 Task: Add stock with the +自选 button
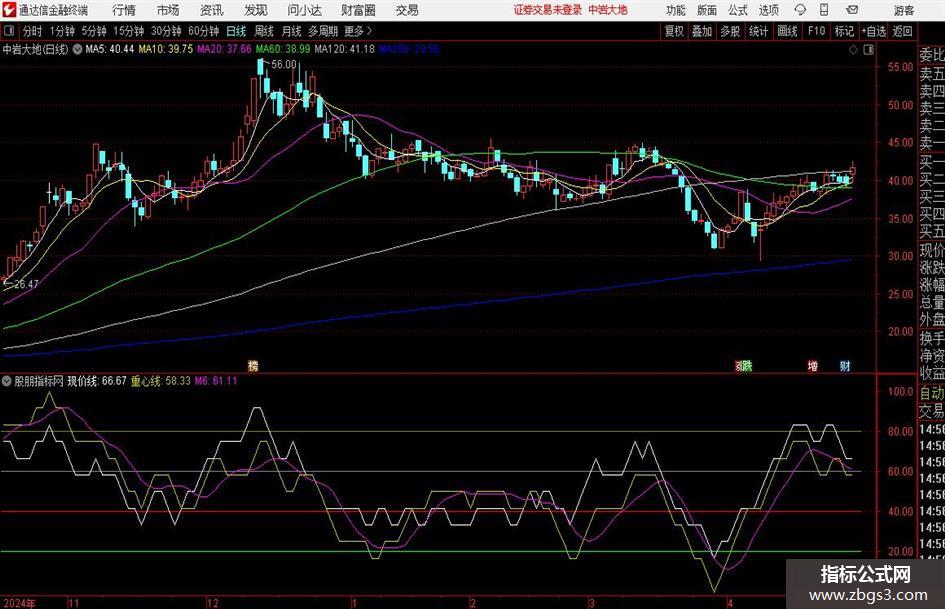pyautogui.click(x=874, y=31)
